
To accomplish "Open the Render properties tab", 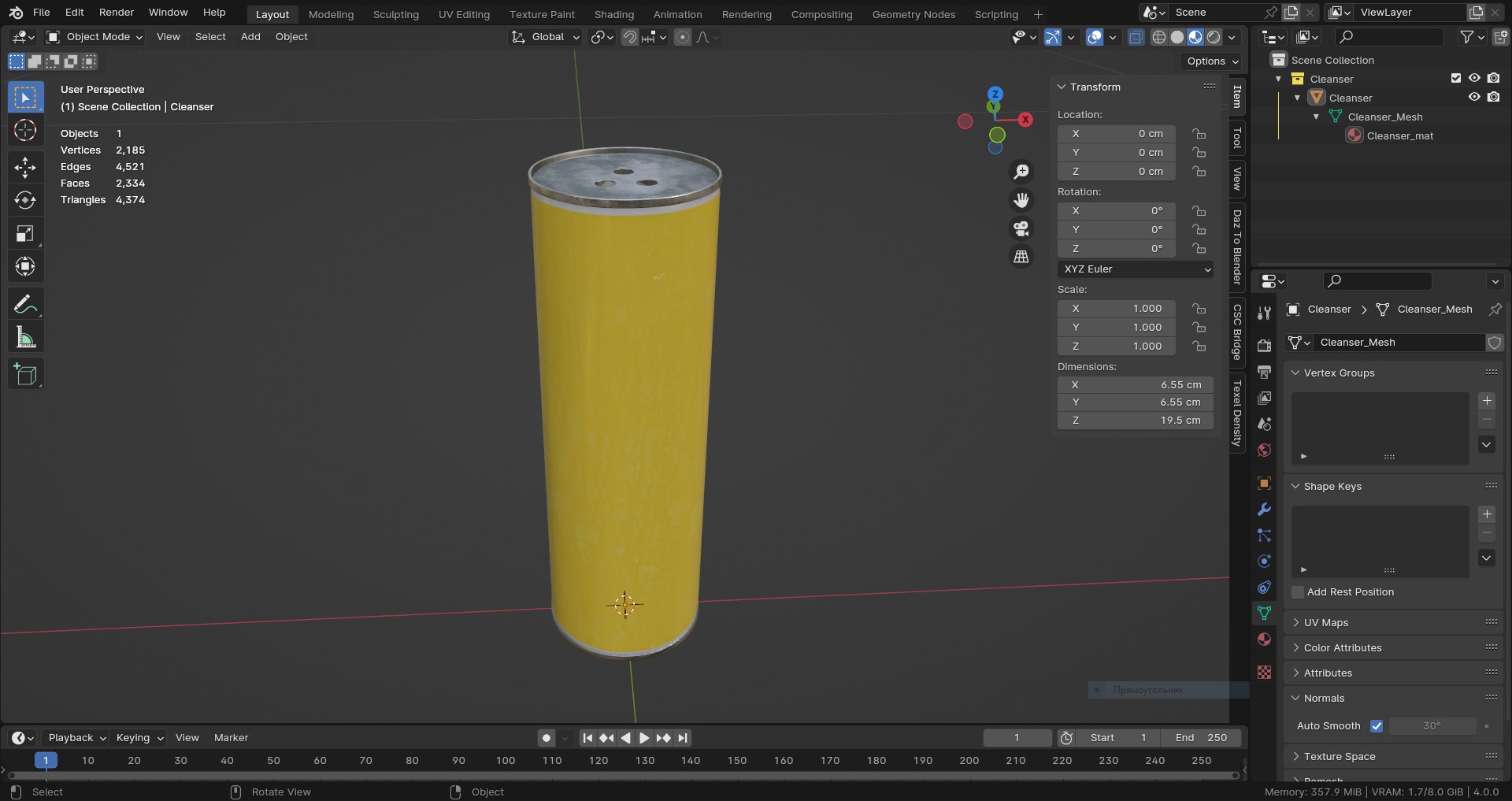I will tap(1265, 346).
